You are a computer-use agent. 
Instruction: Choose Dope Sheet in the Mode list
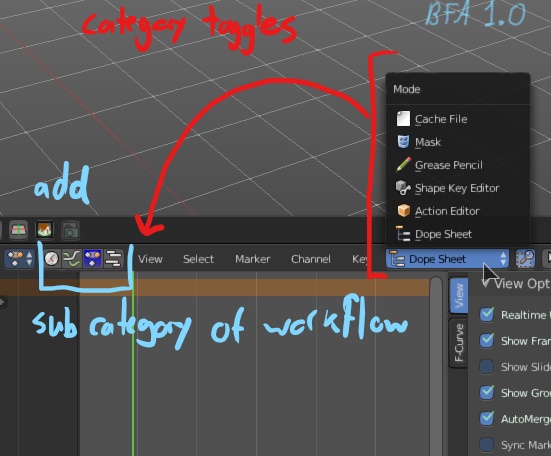(x=458, y=234)
